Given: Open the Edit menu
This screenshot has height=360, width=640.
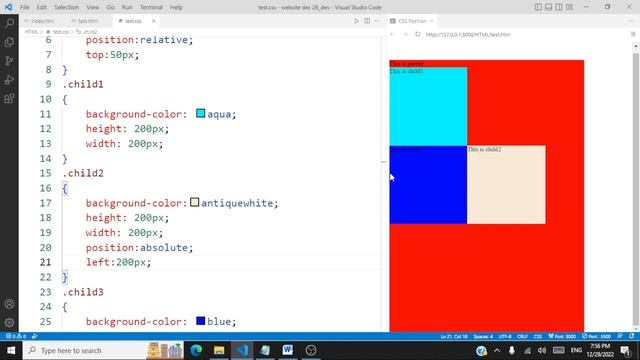Looking at the screenshot, I should click(41, 7).
